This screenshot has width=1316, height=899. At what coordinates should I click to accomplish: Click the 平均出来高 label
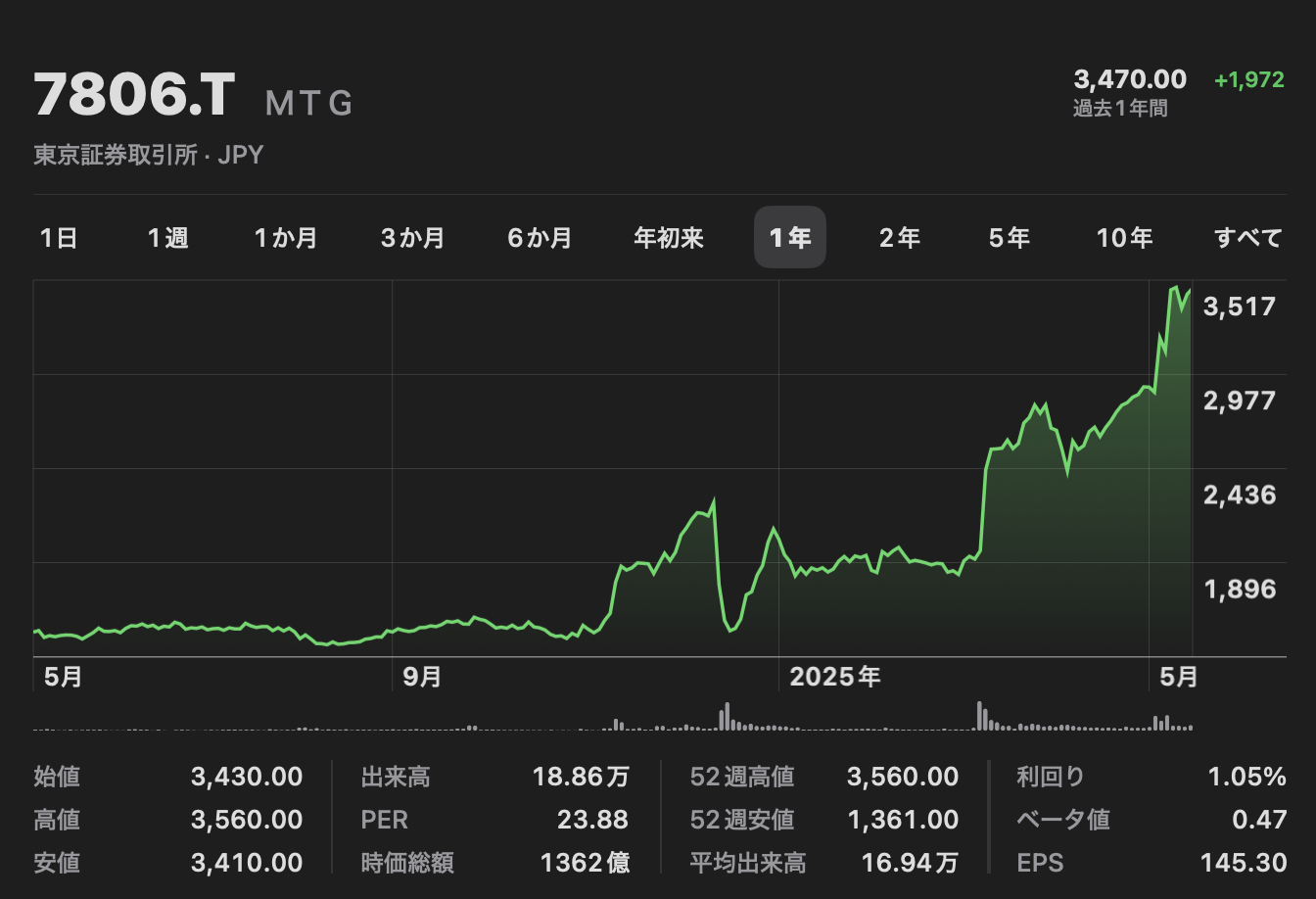748,863
